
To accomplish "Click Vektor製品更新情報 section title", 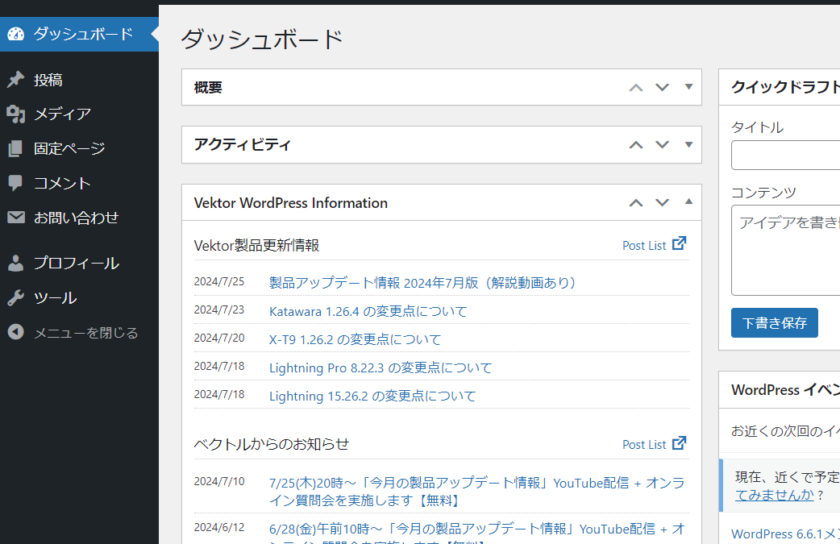I will [x=257, y=245].
